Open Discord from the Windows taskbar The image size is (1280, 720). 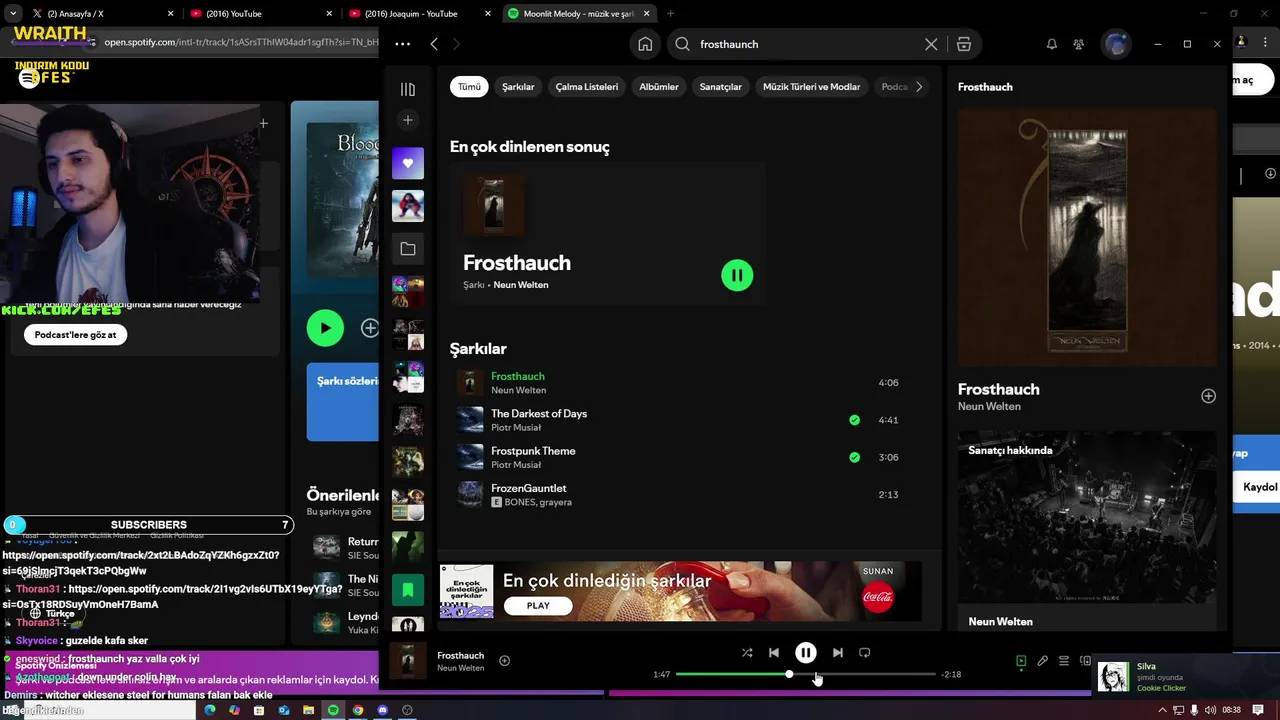(382, 710)
